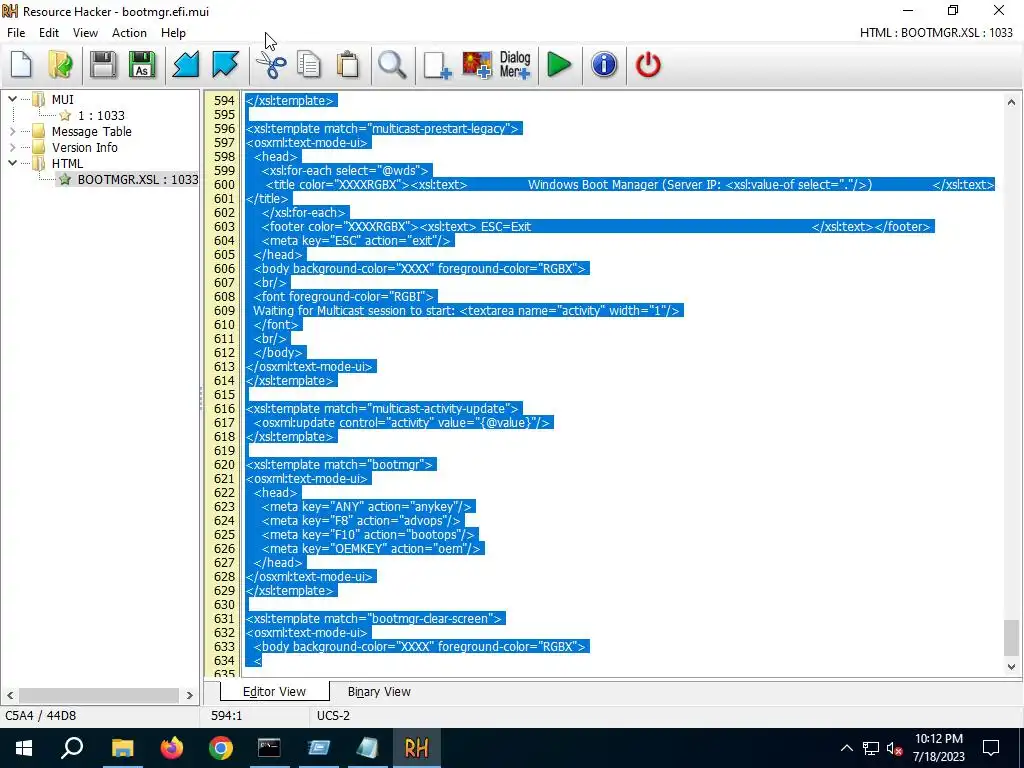Click tree panel scroll right arrow

pyautogui.click(x=189, y=696)
